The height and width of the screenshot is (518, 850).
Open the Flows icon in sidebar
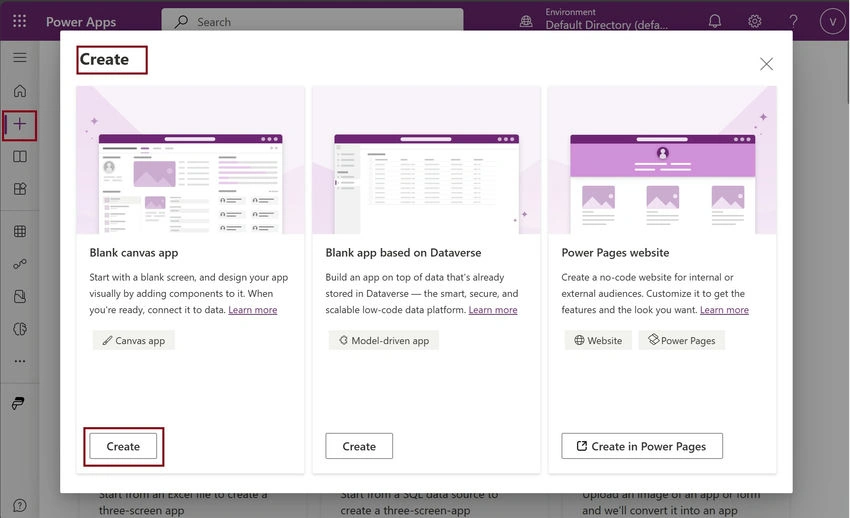[20, 264]
